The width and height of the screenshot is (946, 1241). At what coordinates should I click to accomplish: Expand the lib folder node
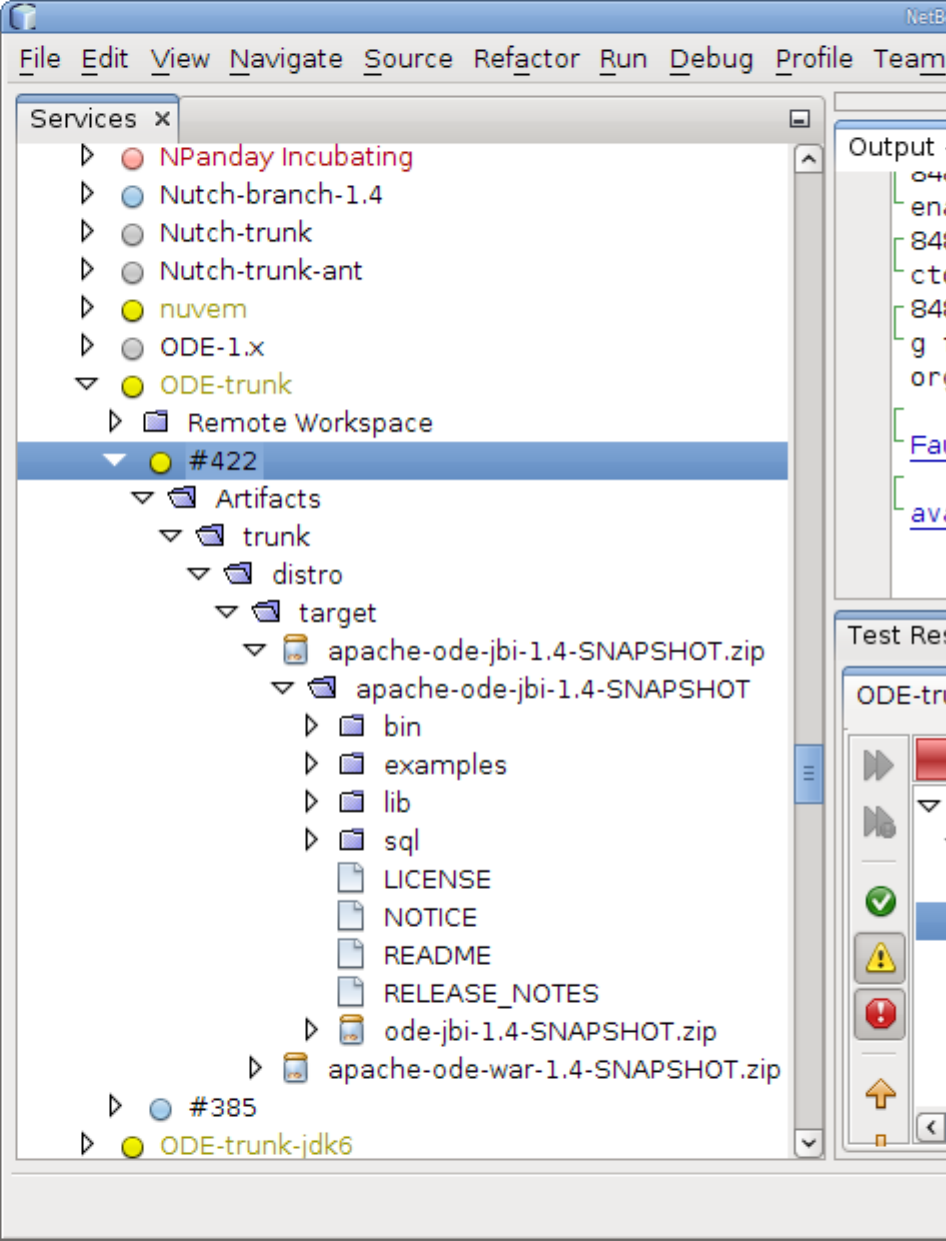pyautogui.click(x=311, y=802)
